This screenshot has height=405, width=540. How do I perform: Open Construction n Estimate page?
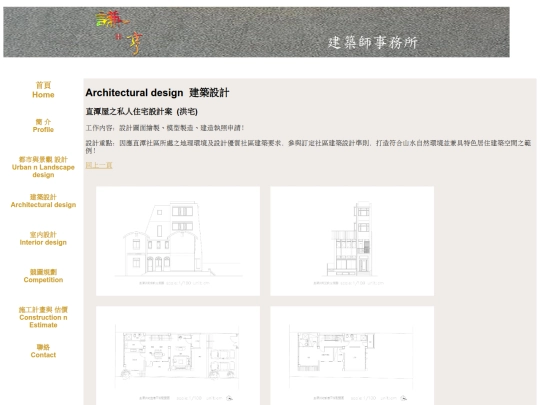point(43,317)
